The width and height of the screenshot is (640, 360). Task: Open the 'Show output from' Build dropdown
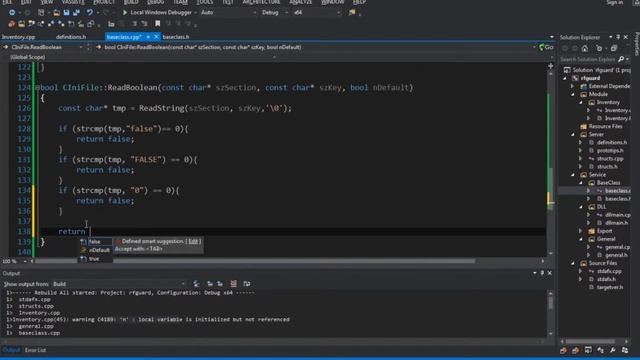pos(119,284)
